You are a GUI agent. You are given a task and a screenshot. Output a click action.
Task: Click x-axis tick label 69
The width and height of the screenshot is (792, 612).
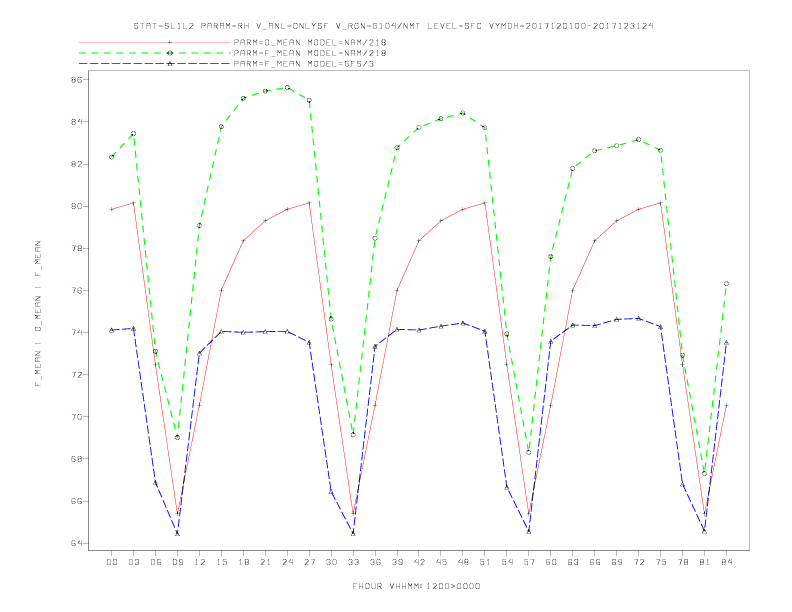pos(617,562)
